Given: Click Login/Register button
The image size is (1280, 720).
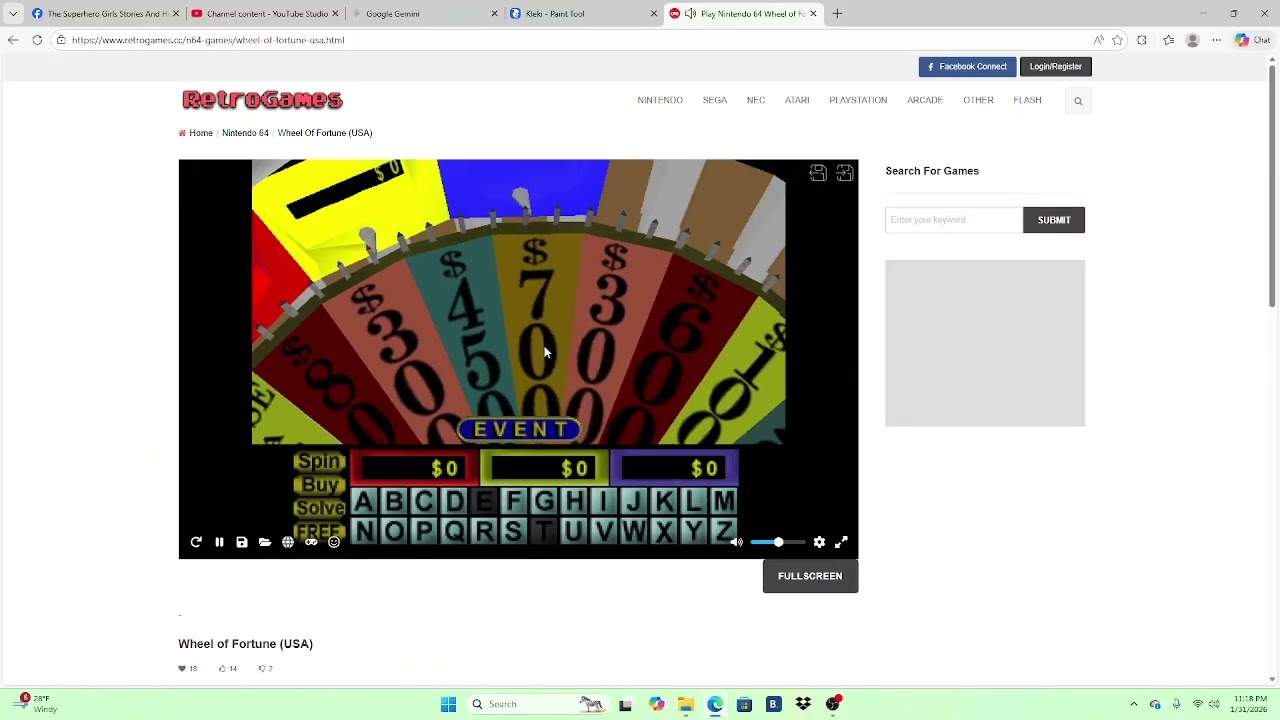Looking at the screenshot, I should (1056, 67).
